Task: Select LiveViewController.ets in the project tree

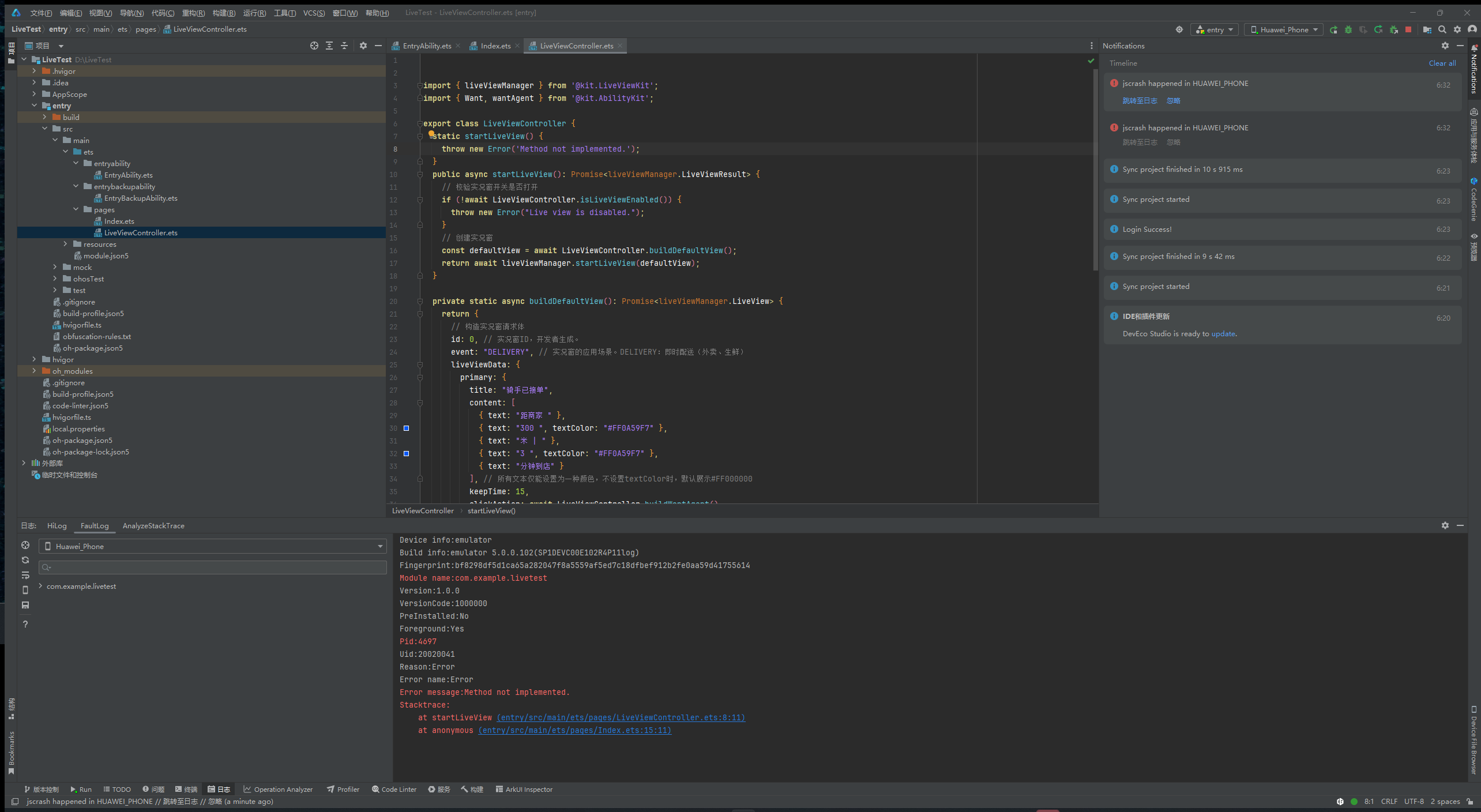Action: 201,232
